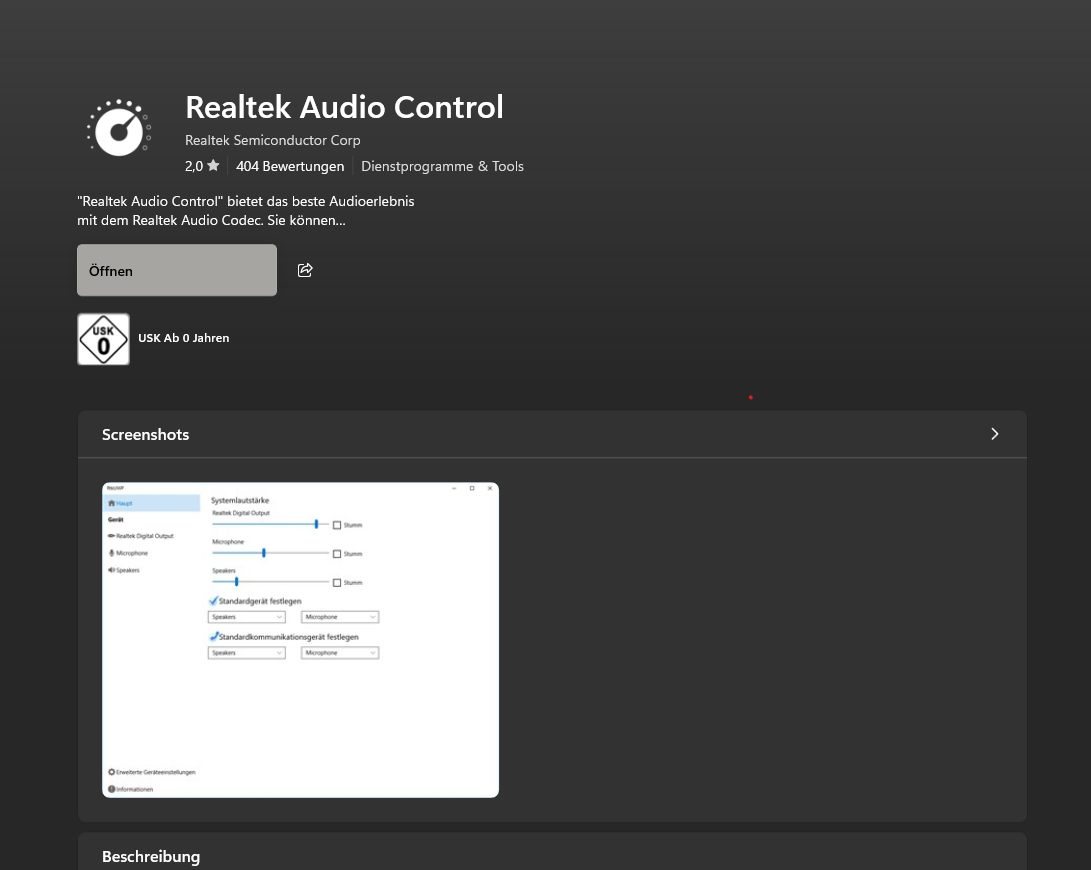Tick the Stumm checkbox for Realtek Digital Output
The height and width of the screenshot is (870, 1091).
pos(337,524)
